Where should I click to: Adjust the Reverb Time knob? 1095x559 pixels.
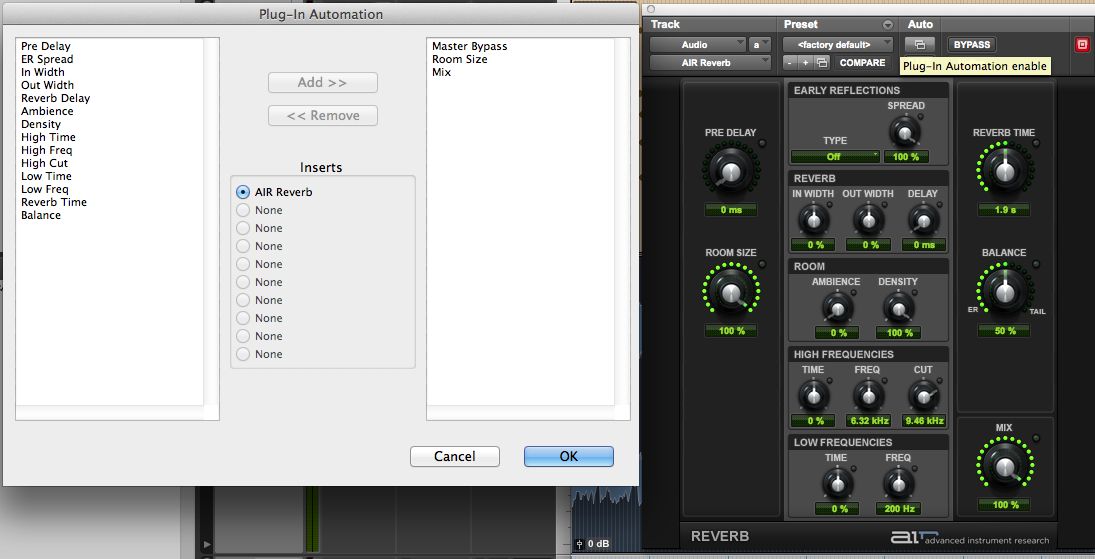pos(1005,171)
